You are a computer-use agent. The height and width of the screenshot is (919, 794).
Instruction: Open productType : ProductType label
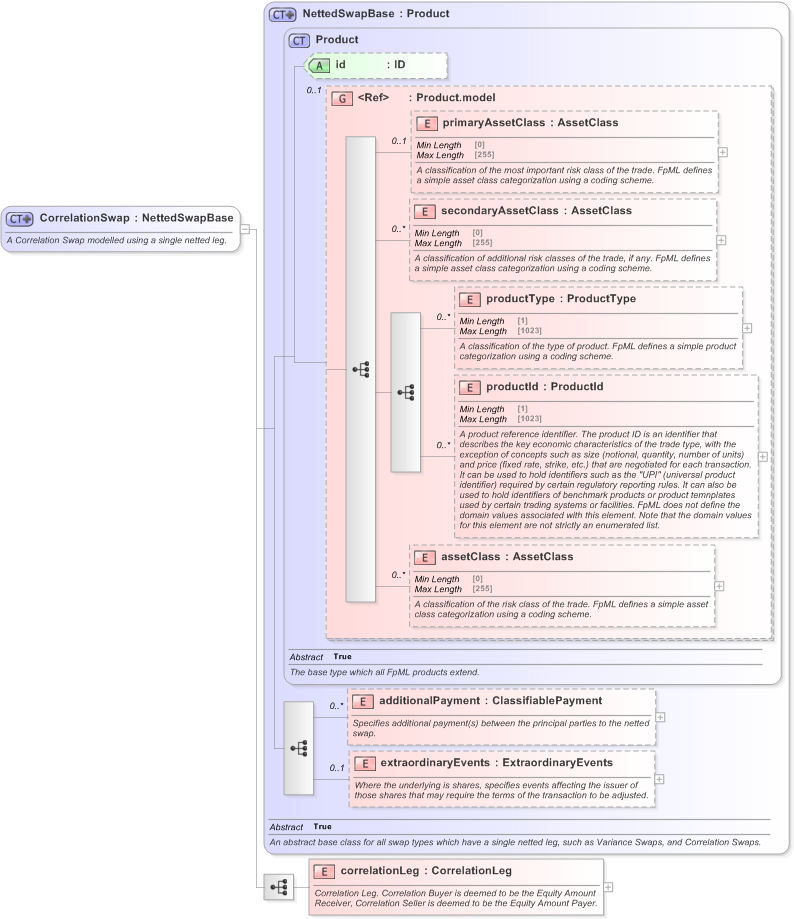[561, 298]
